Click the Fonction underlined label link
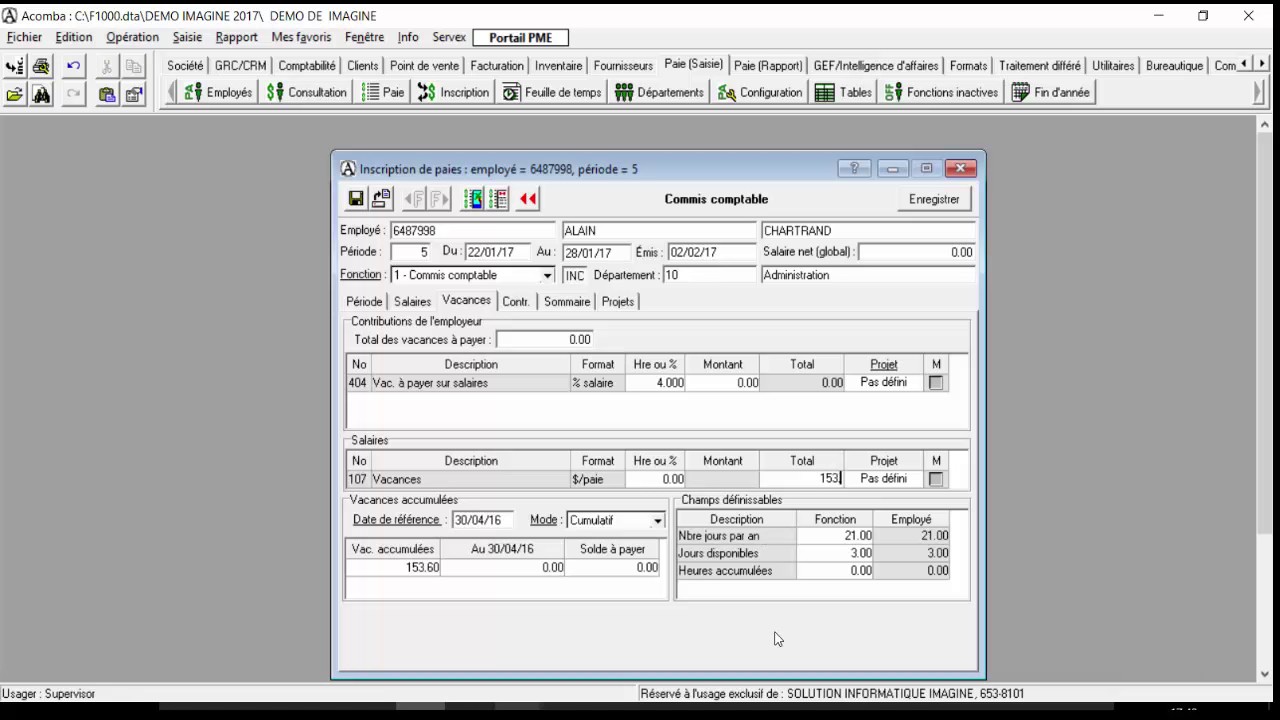Viewport: 1280px width, 720px height. (x=361, y=275)
